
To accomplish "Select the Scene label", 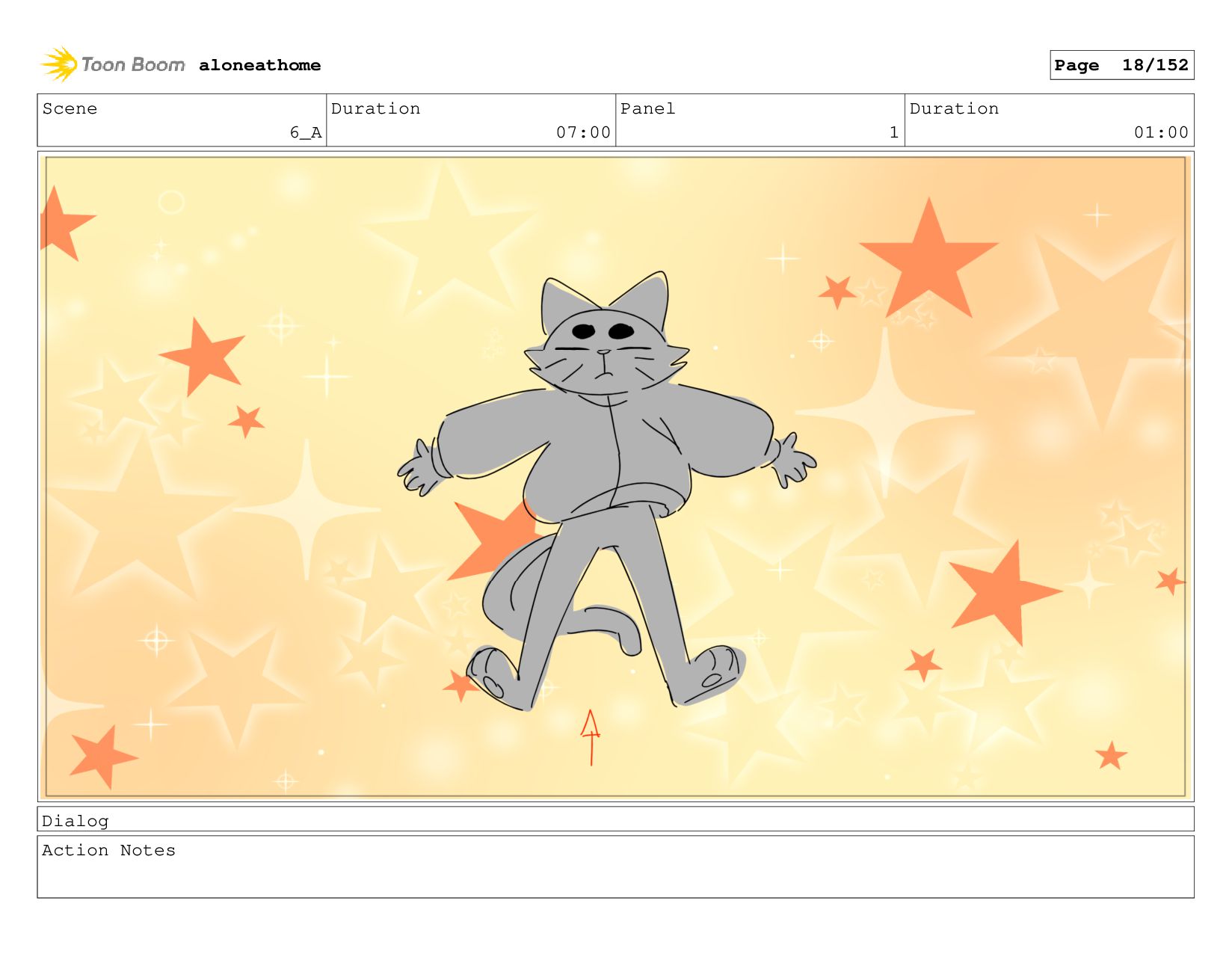I will [70, 108].
